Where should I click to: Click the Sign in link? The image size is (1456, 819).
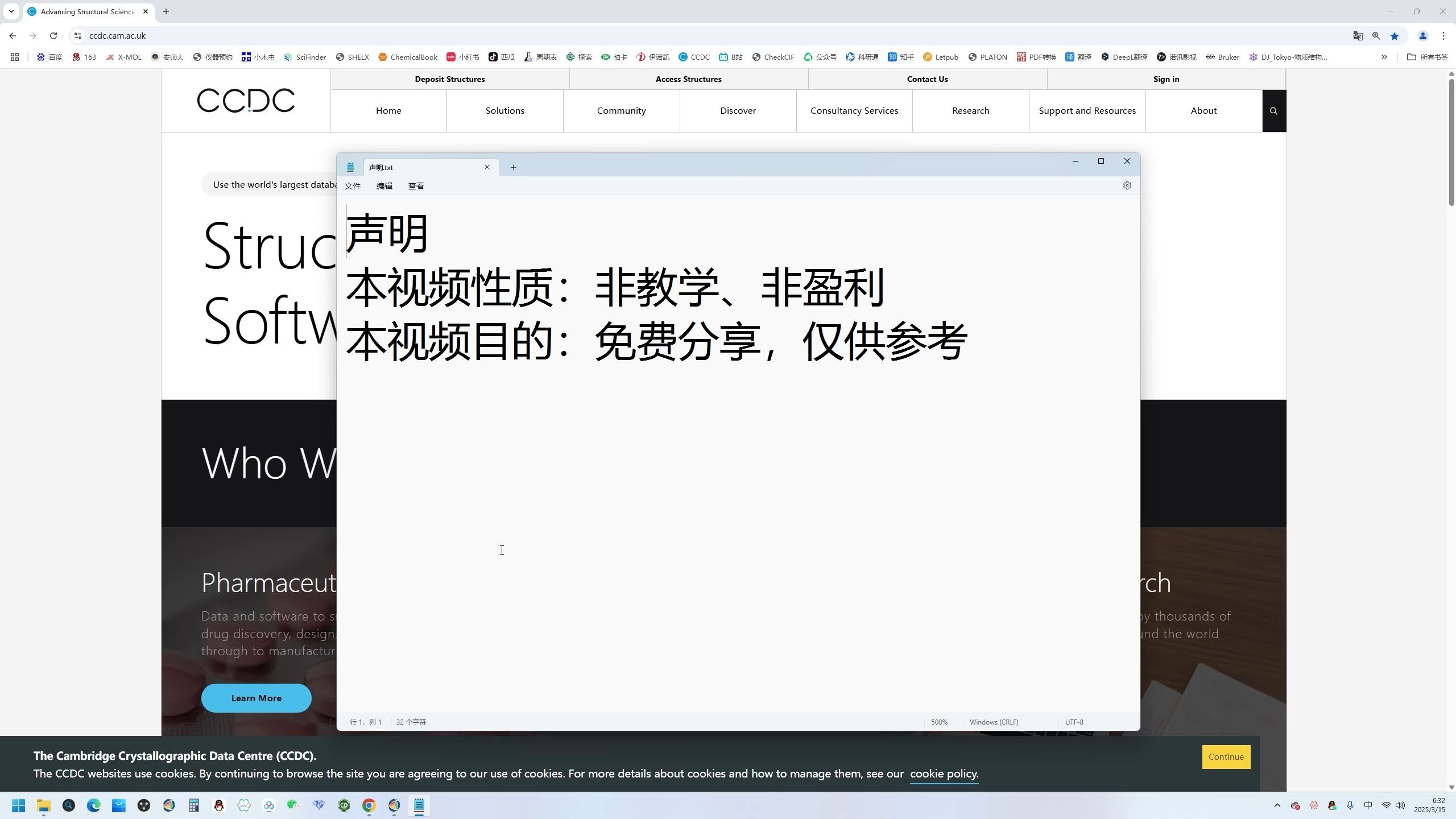click(1167, 79)
